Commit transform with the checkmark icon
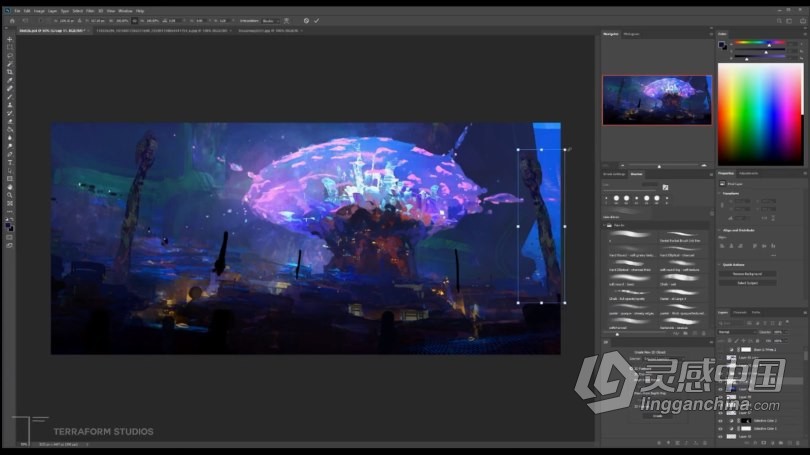This screenshot has width=810, height=455. coord(317,20)
